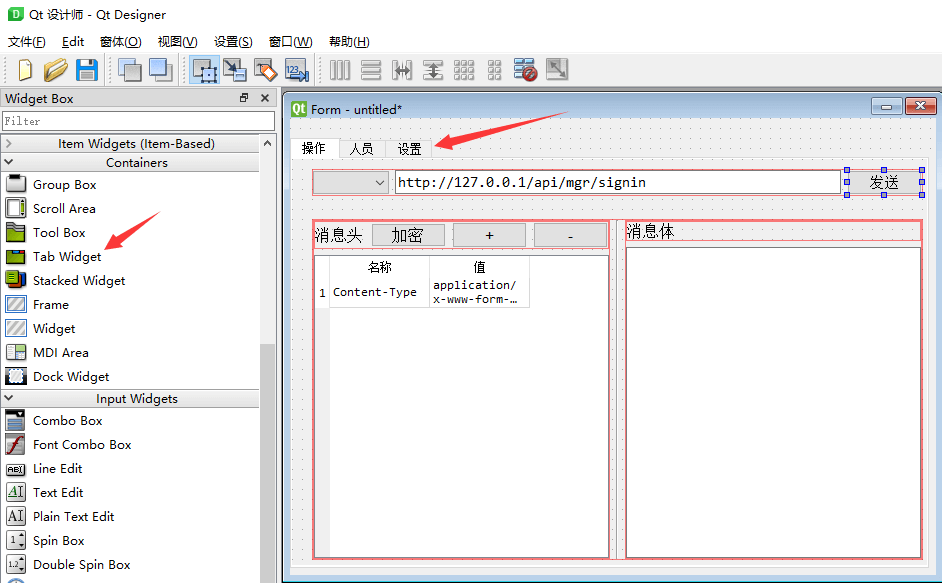Create a new form with New icon
Viewport: 942px width, 583px height.
pyautogui.click(x=25, y=70)
